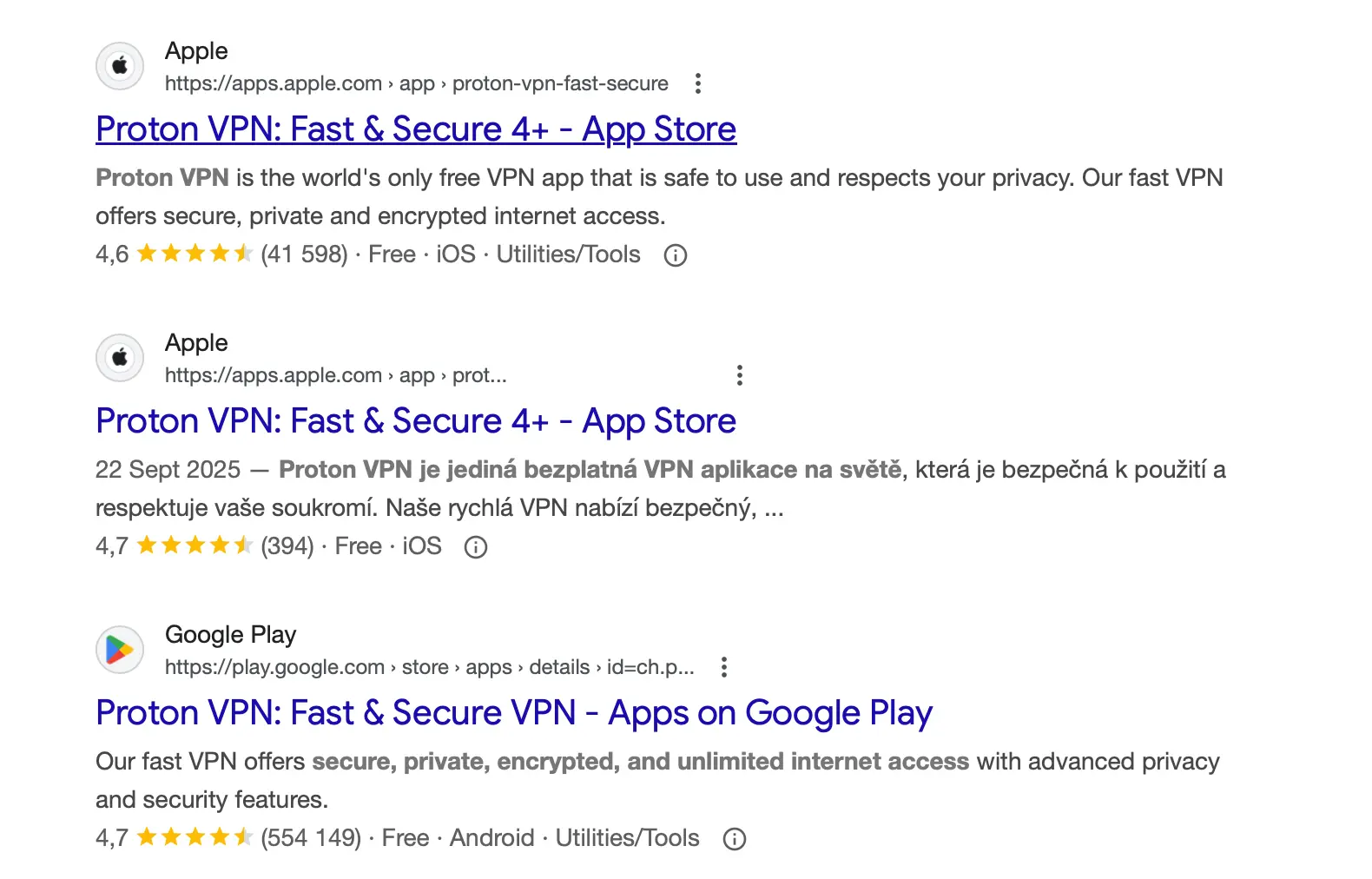Open the three-dot menu of the second Apple result
1372x879 pixels.
[x=740, y=375]
